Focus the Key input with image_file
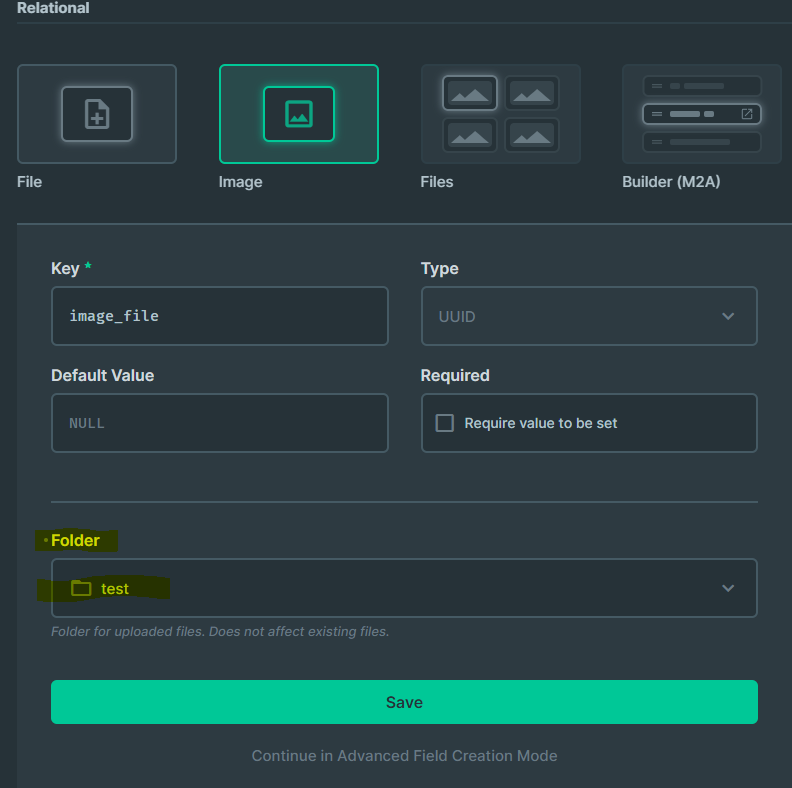The height and width of the screenshot is (788, 792). [x=220, y=316]
